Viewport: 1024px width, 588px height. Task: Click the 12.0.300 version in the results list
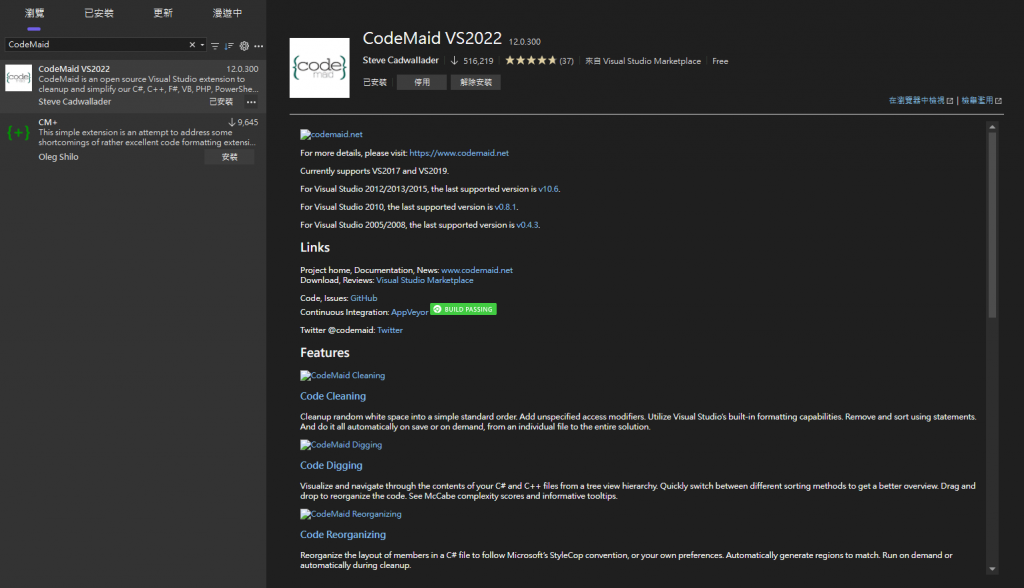[242, 69]
